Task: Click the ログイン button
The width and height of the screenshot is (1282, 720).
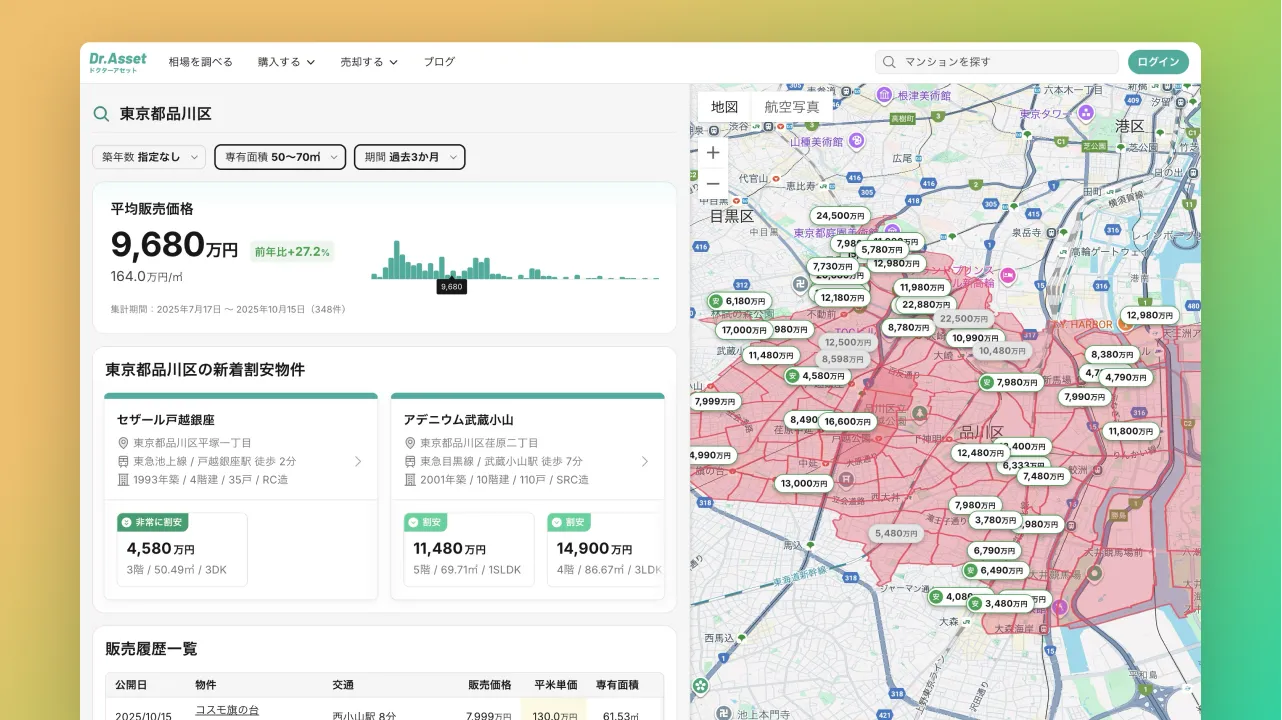Action: [x=1157, y=61]
